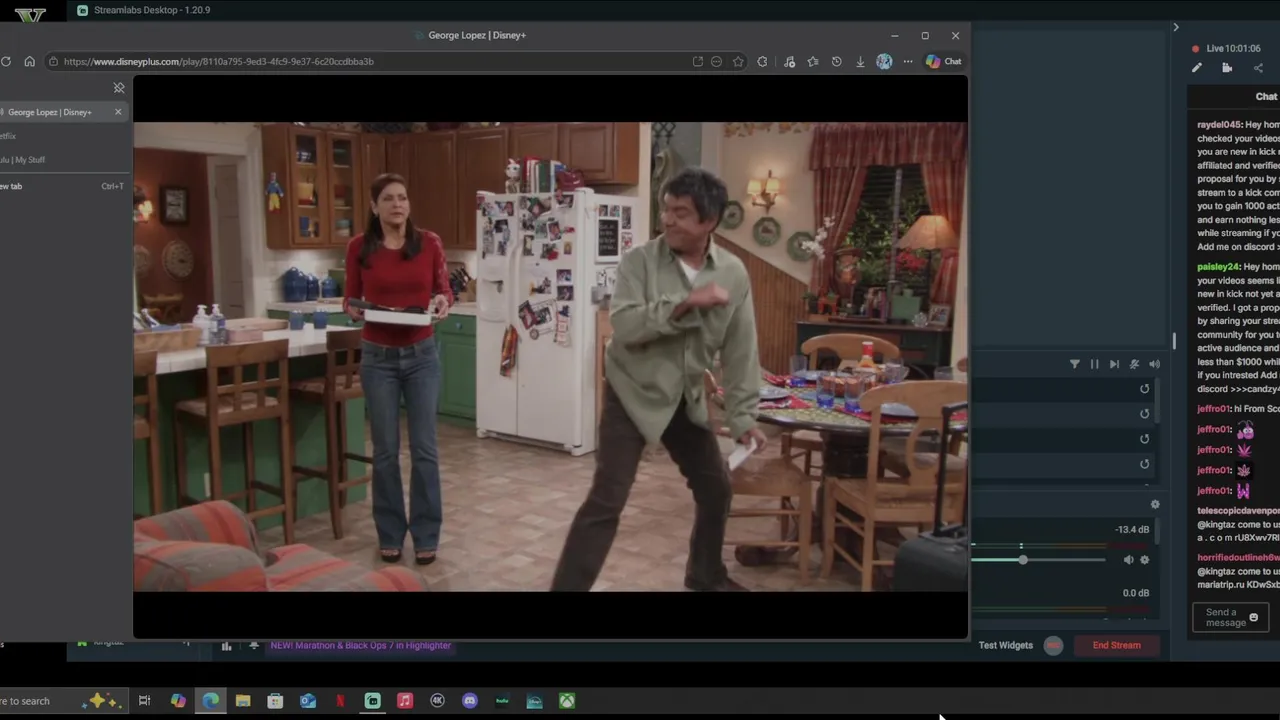The width and height of the screenshot is (1280, 720).
Task: Select the Chat tab in Streamlabs
Action: (1266, 97)
